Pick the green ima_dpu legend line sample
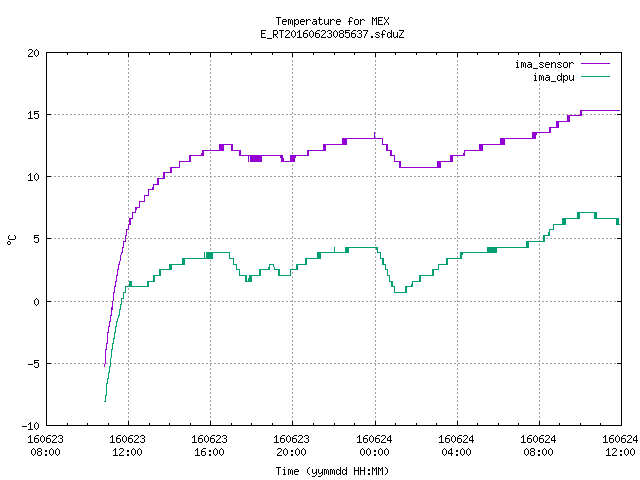 [596, 77]
